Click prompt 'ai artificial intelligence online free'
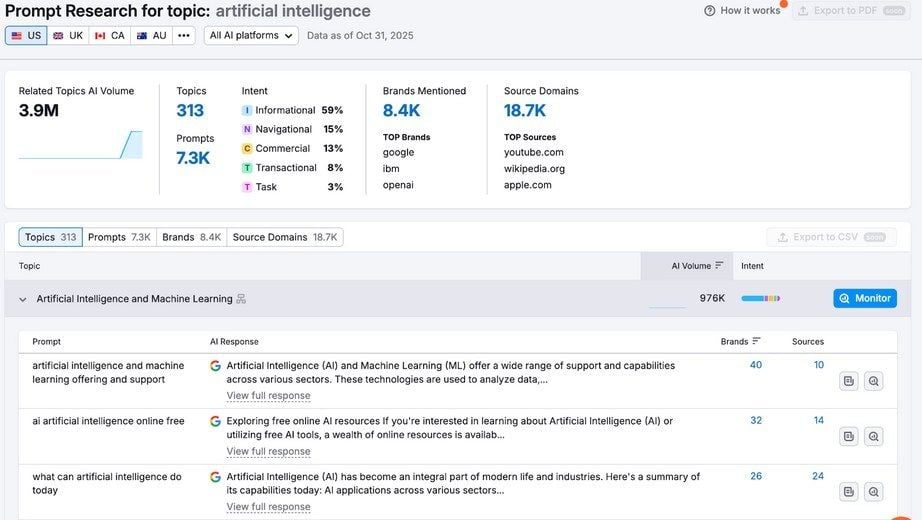Viewport: 922px width, 520px height. pos(108,421)
